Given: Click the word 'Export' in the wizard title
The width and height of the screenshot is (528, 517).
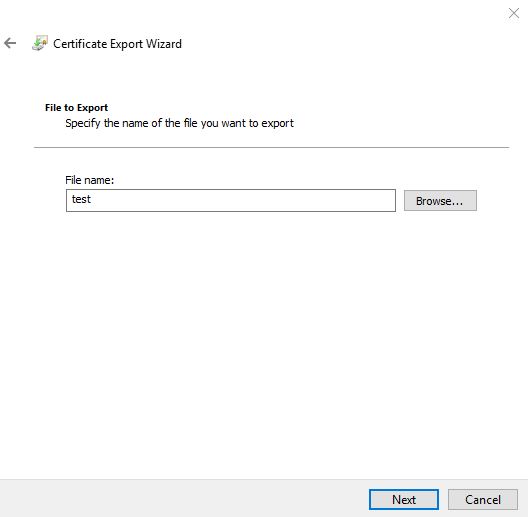Looking at the screenshot, I should [x=126, y=44].
